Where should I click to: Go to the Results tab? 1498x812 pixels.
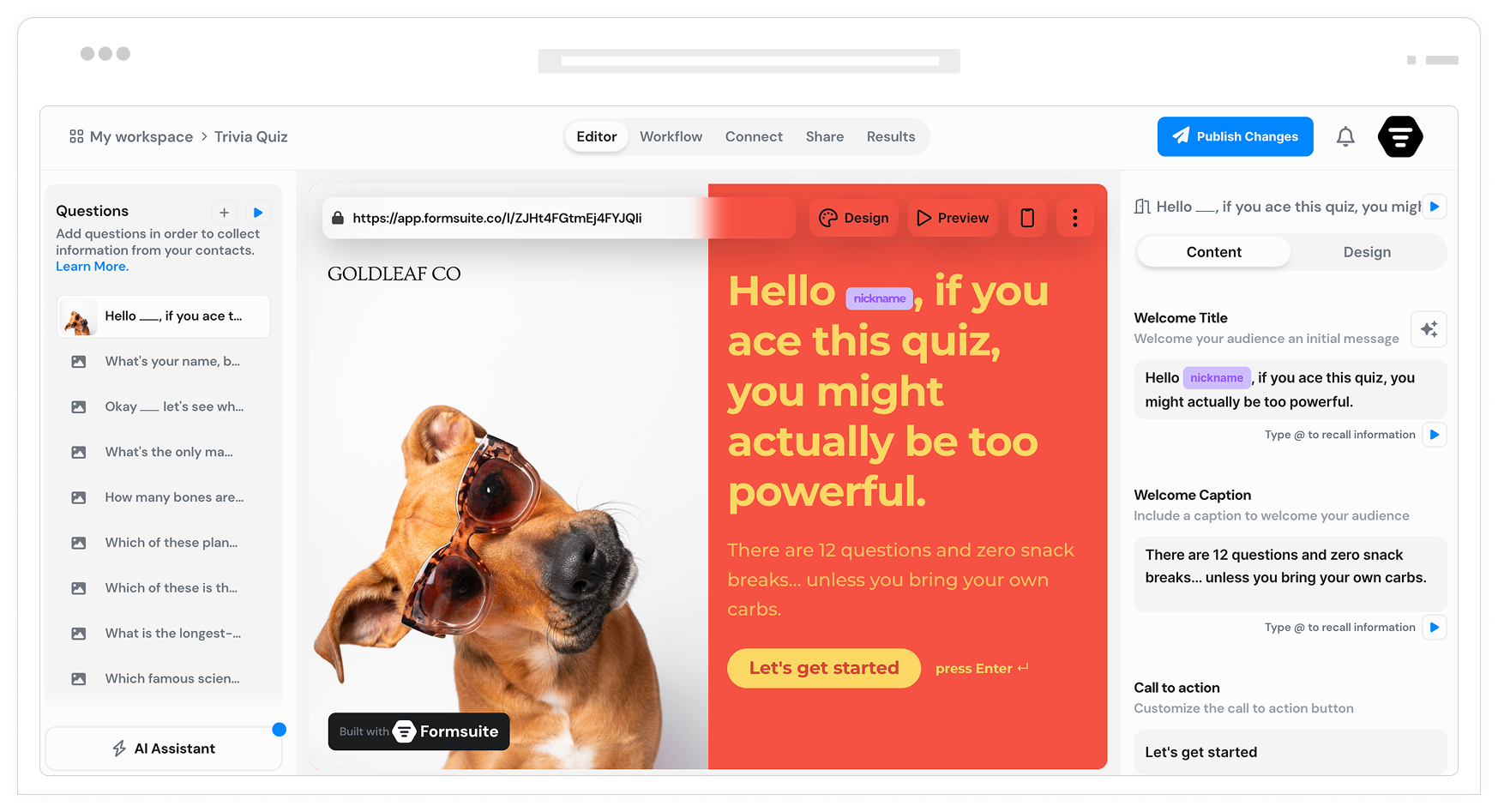[x=890, y=136]
